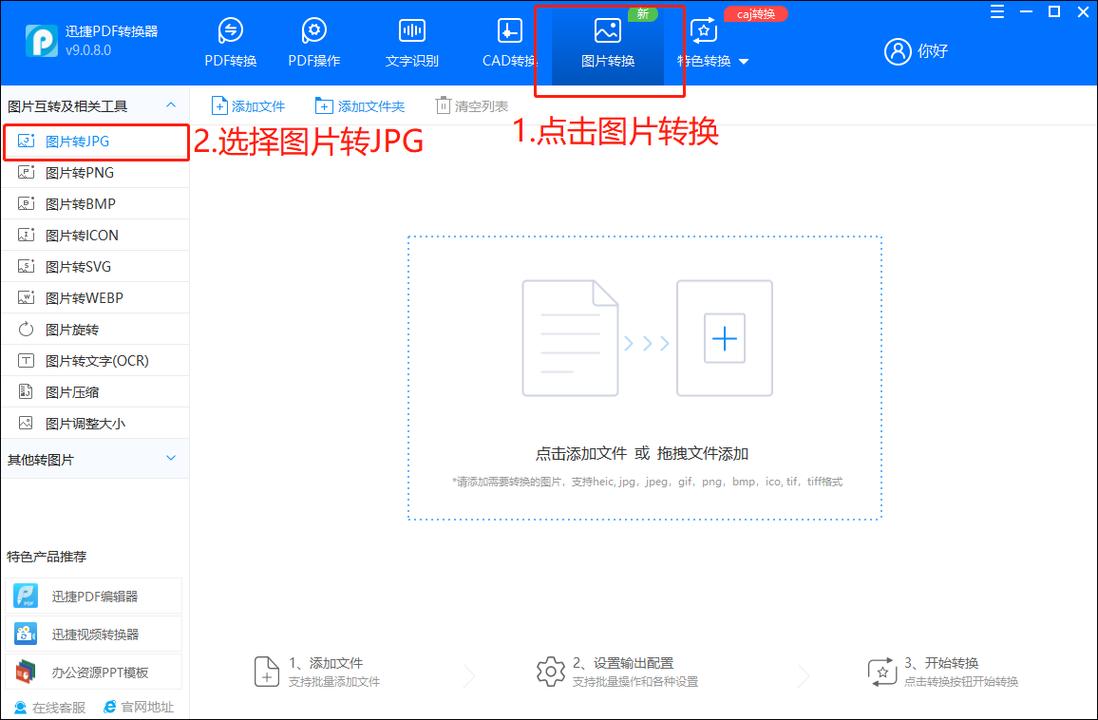Click the user avatar icon
The width and height of the screenshot is (1098, 720).
(897, 51)
